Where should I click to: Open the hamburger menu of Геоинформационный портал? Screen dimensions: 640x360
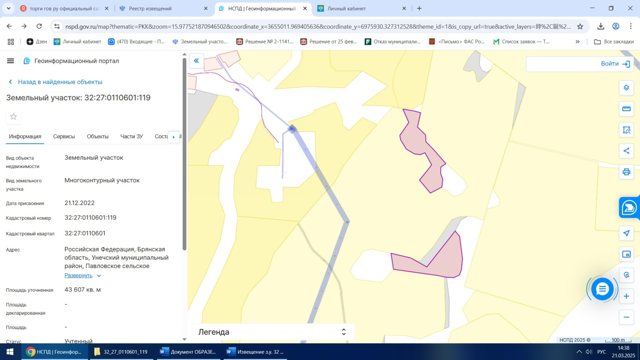11,61
